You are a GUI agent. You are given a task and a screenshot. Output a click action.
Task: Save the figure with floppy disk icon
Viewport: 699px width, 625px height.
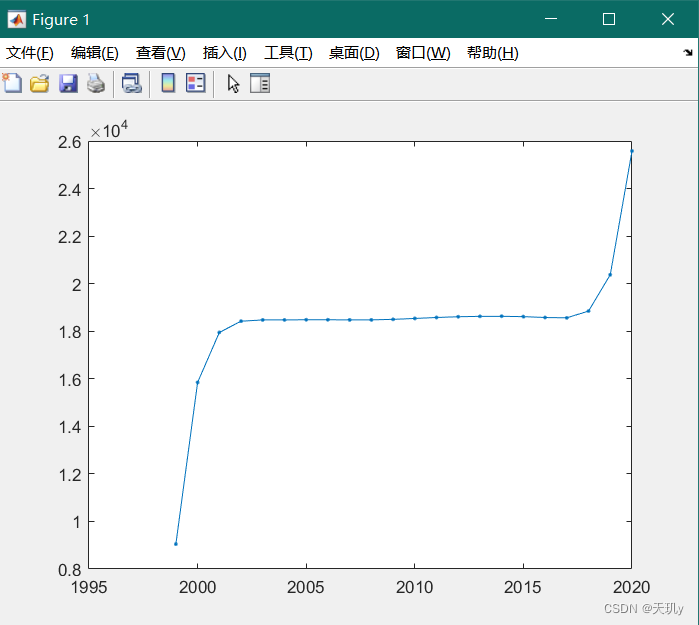[x=68, y=83]
